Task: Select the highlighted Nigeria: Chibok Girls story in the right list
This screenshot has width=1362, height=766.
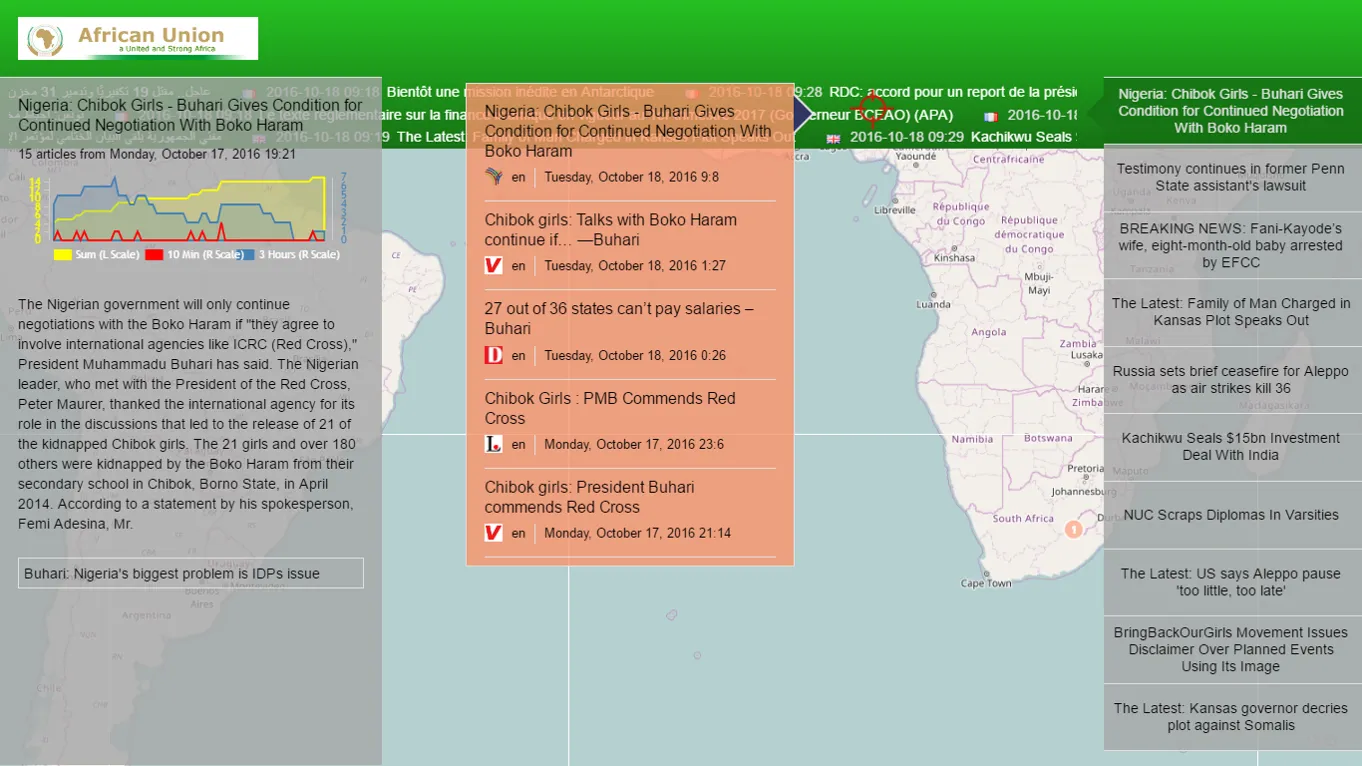Action: coord(1231,111)
